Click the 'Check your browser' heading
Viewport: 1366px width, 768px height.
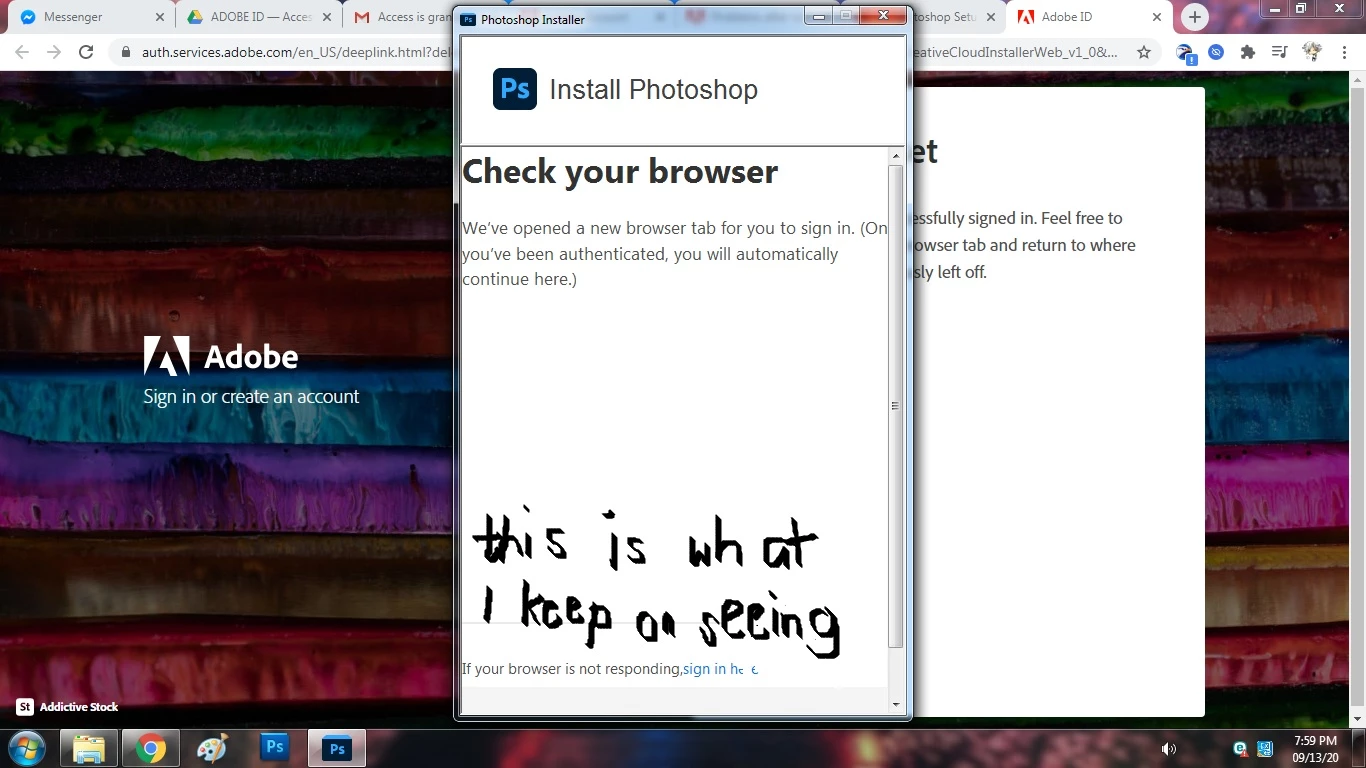tap(620, 172)
